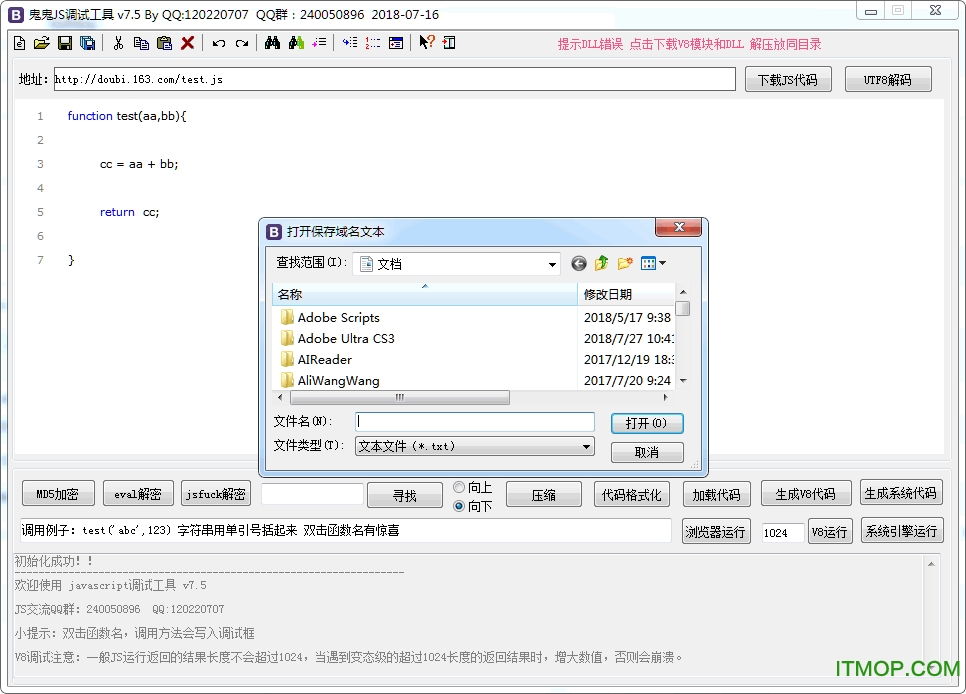Go back using the dialog's round arrow icon
The height and width of the screenshot is (694, 966).
(578, 264)
